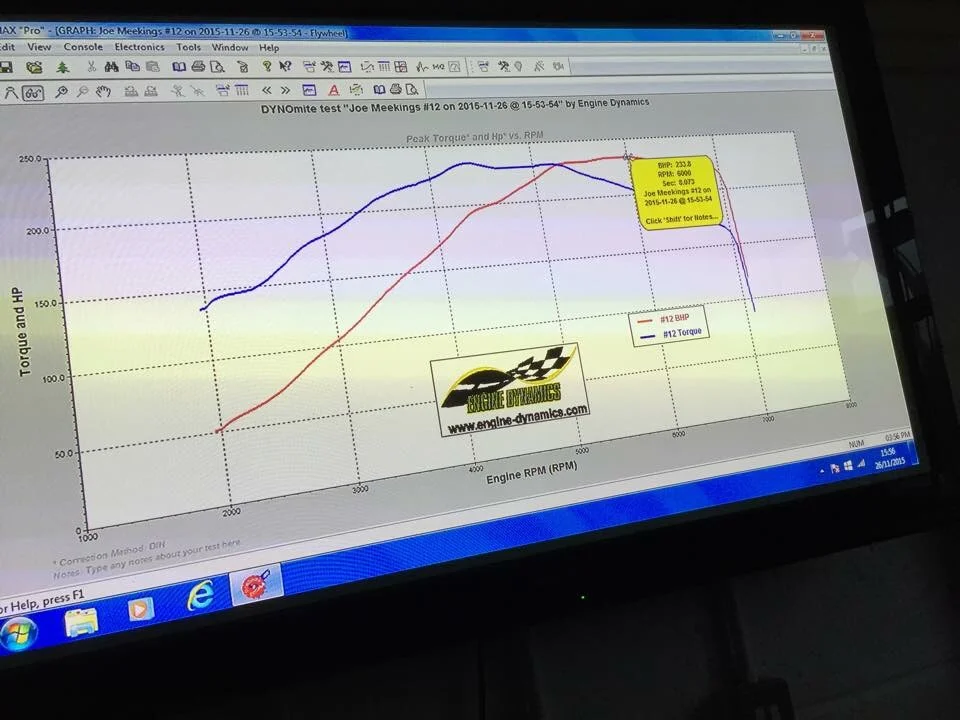Open the Window menu
Image resolution: width=960 pixels, height=720 pixels.
click(230, 47)
